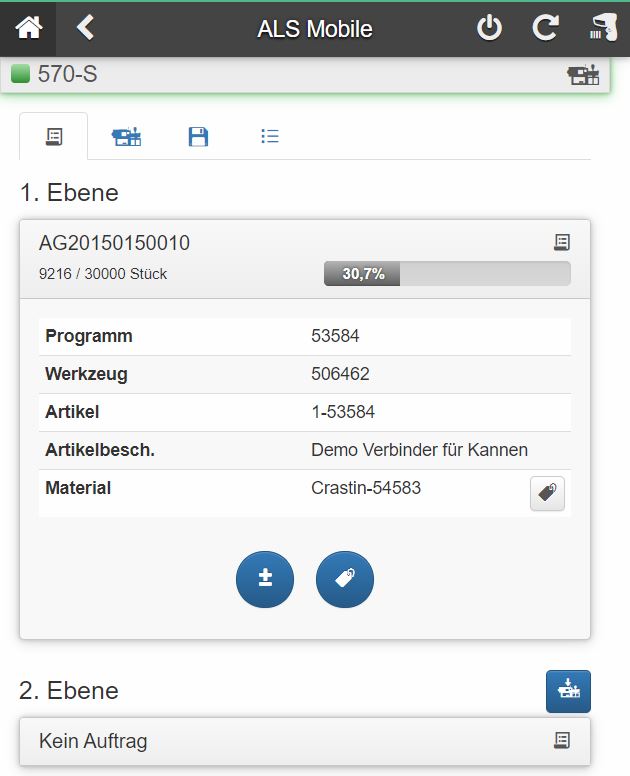The image size is (630, 776).
Task: Go to the home screen
Action: click(28, 28)
